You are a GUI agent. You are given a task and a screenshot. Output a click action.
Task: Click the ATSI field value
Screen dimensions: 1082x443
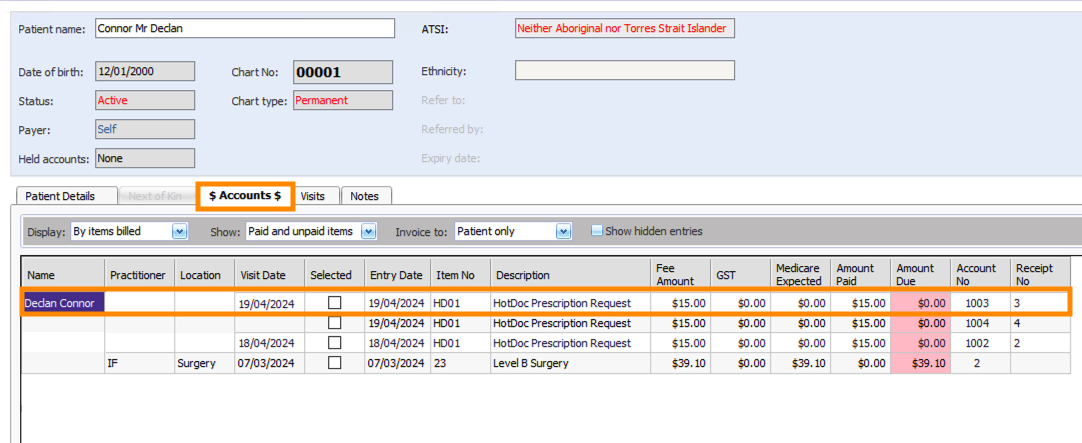click(624, 28)
